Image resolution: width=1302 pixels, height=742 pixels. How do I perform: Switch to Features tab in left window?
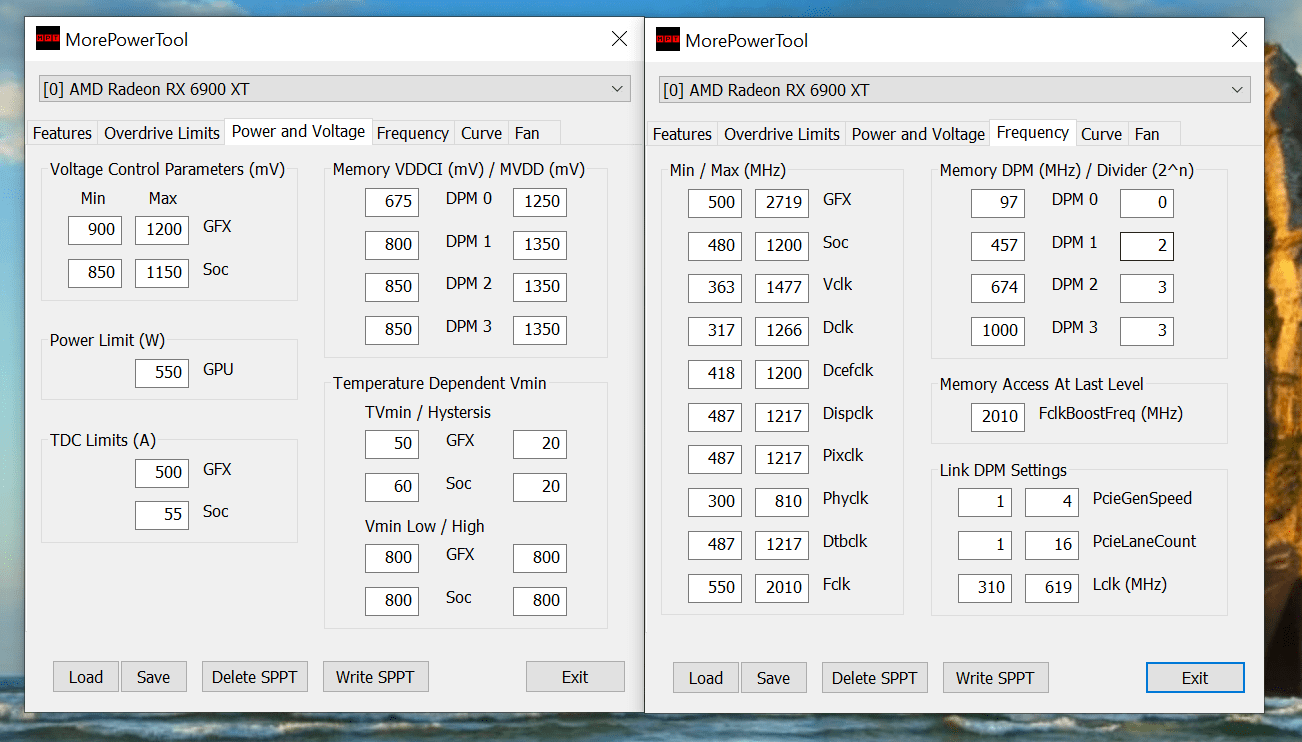tap(62, 133)
